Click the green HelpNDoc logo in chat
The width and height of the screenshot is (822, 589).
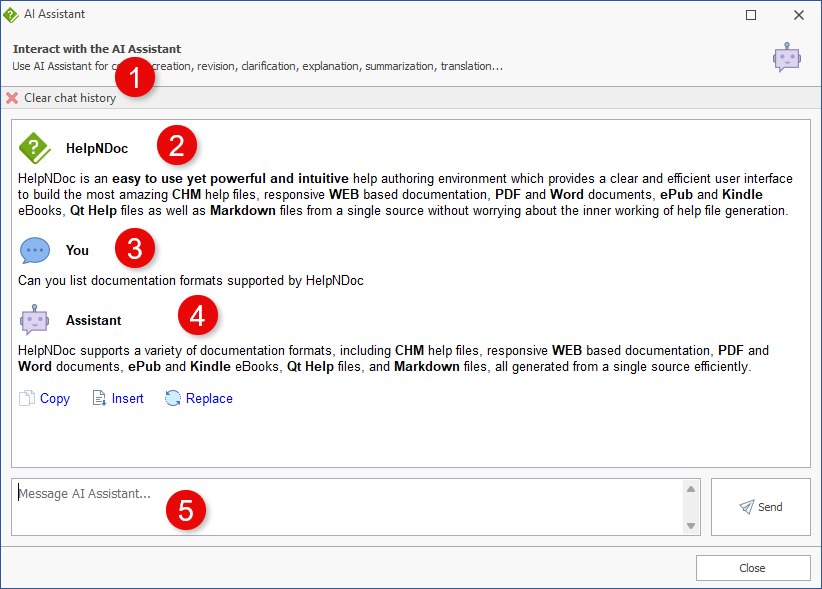35,148
